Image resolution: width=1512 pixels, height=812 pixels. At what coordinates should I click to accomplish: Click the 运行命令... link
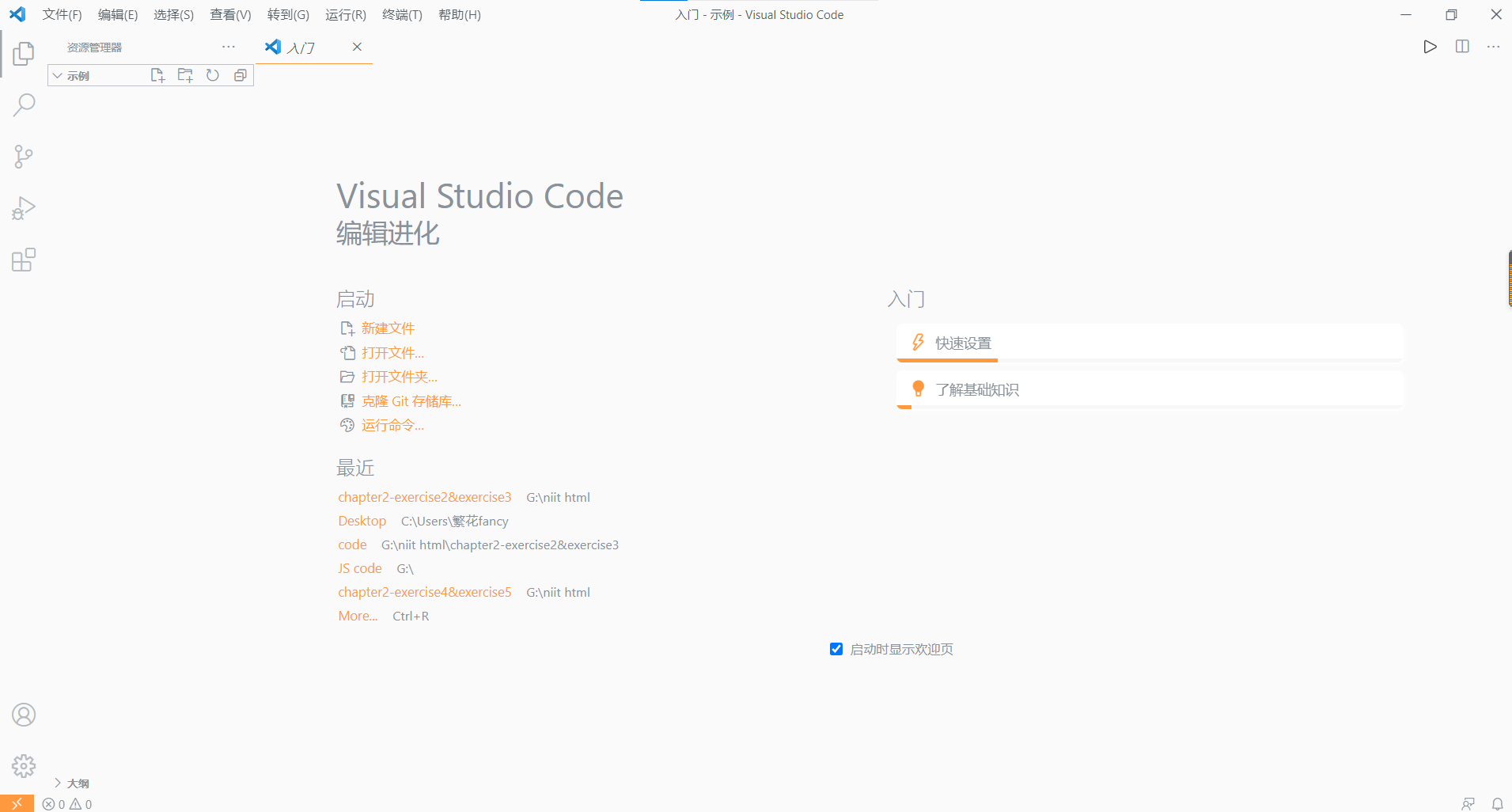pyautogui.click(x=392, y=425)
